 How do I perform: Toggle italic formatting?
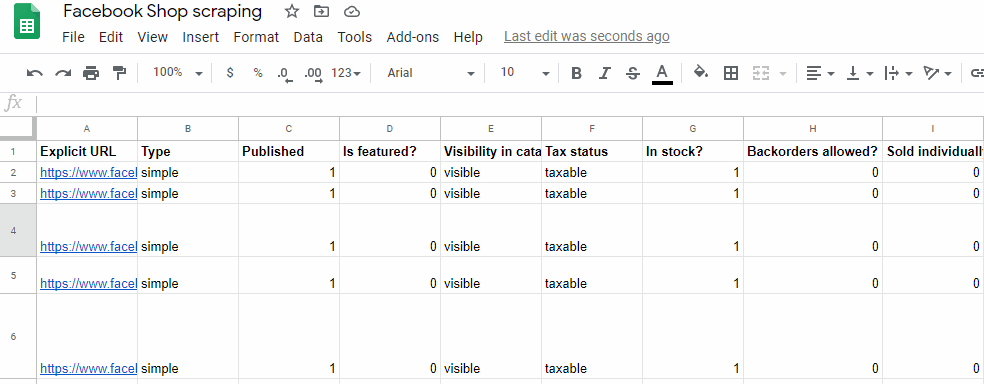click(x=604, y=73)
